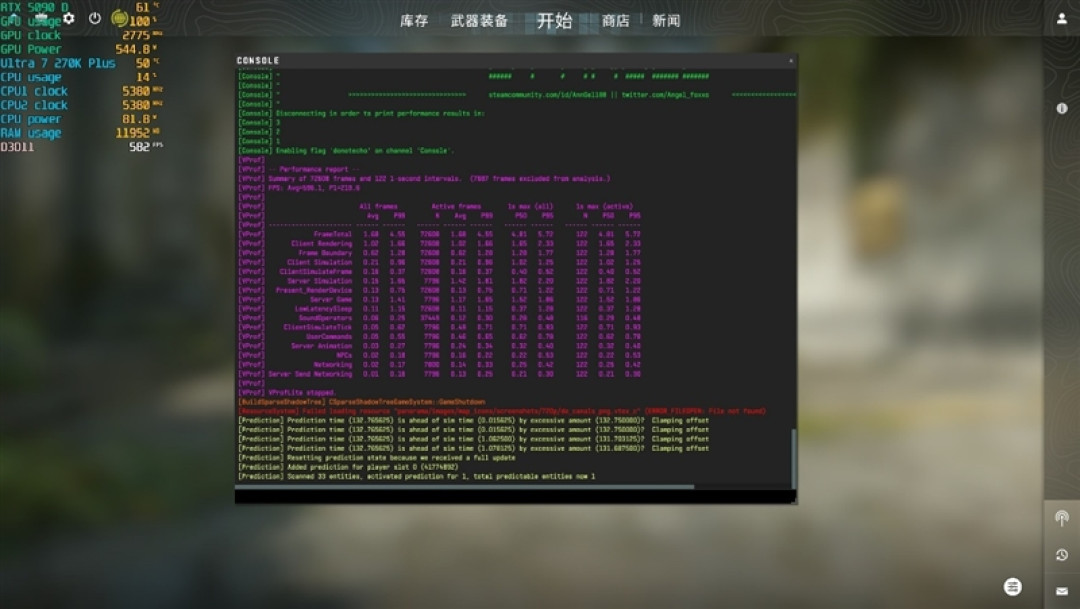Screen dimensions: 1080x609
Task: Open the player profile icon
Action: click(x=1062, y=19)
